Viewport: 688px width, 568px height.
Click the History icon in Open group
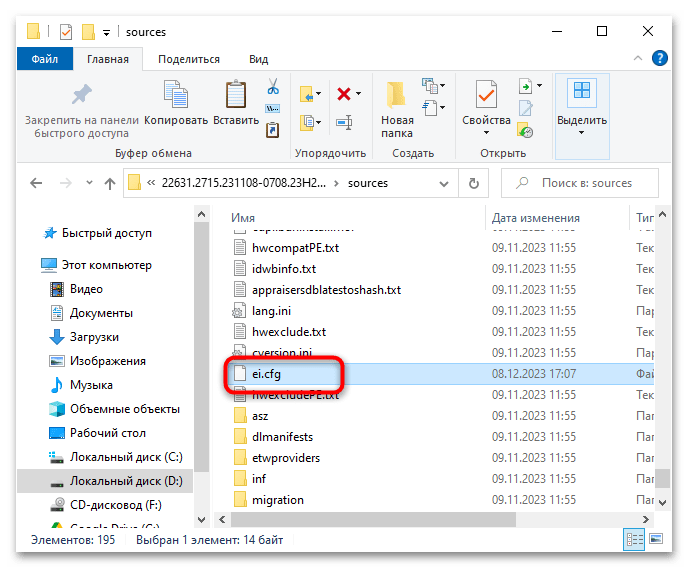pyautogui.click(x=525, y=130)
